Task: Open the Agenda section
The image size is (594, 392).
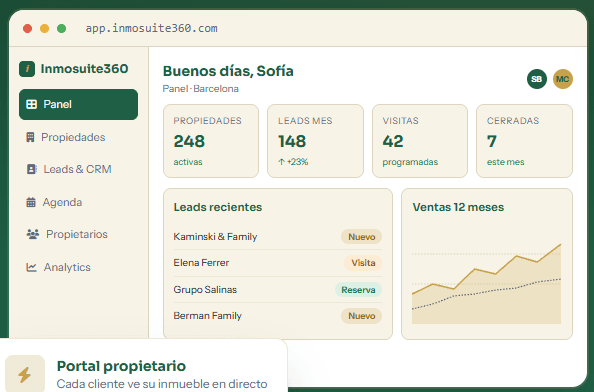Action: (x=78, y=202)
